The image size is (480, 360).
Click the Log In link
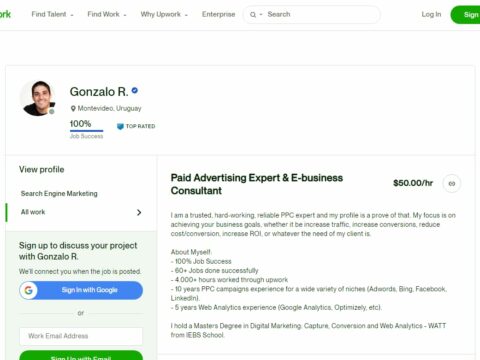point(431,14)
